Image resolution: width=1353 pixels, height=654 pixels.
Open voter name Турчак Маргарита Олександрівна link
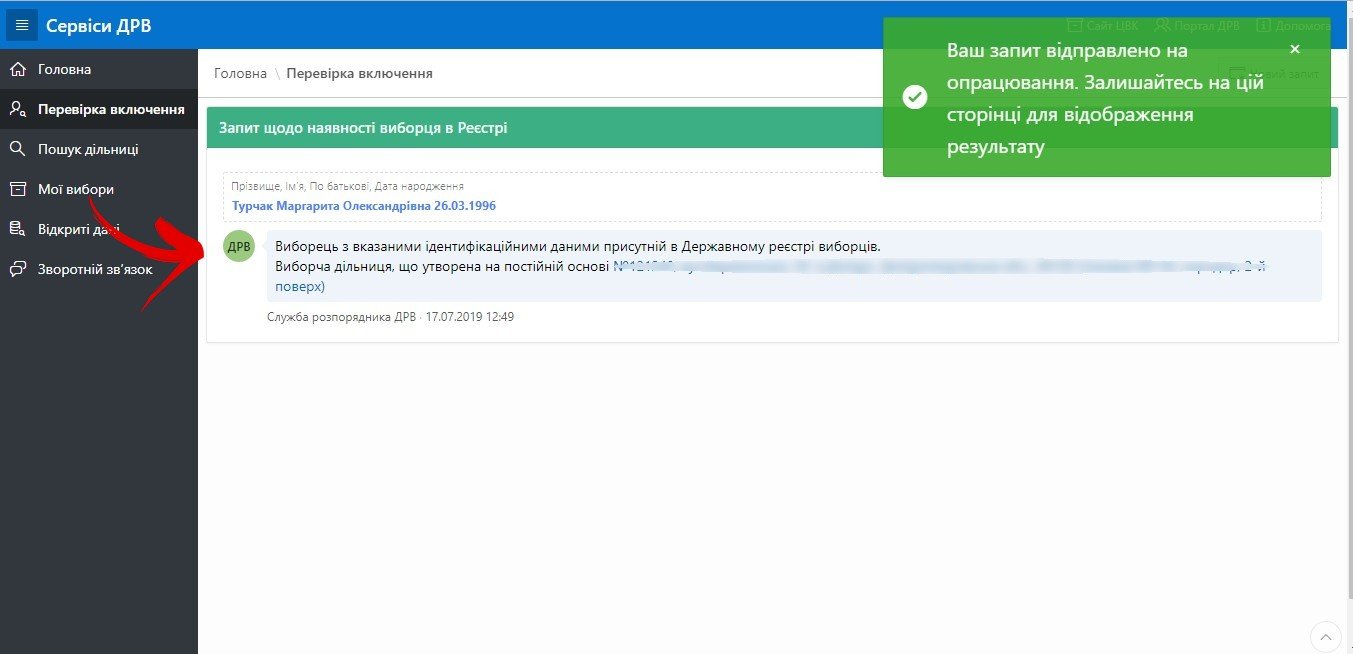(x=364, y=206)
